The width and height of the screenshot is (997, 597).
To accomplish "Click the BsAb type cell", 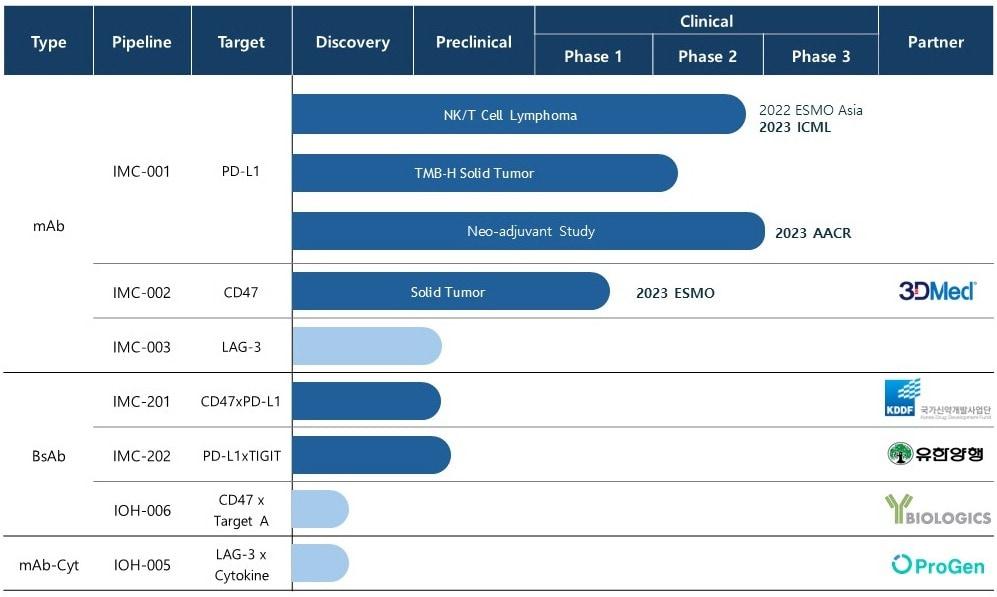I will (x=48, y=456).
